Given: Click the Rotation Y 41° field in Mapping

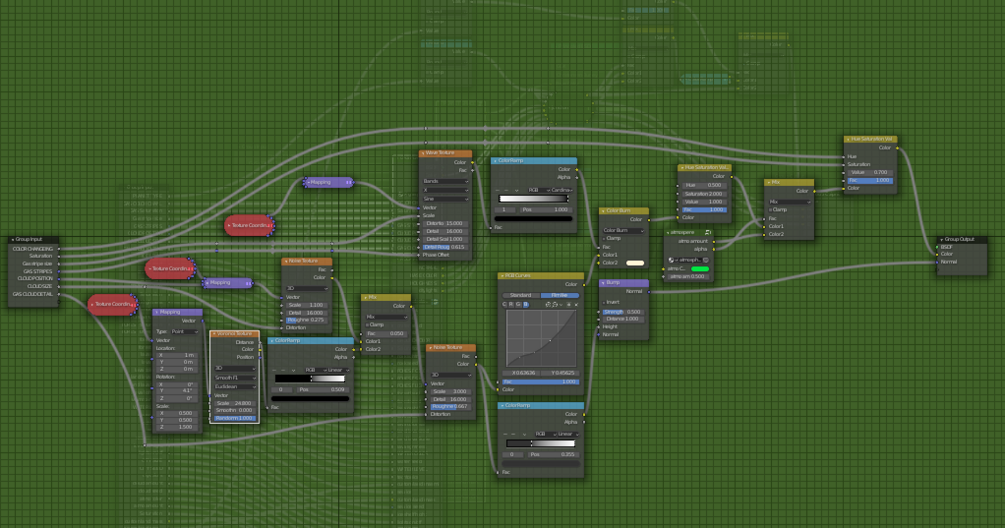Looking at the screenshot, I should (x=178, y=391).
